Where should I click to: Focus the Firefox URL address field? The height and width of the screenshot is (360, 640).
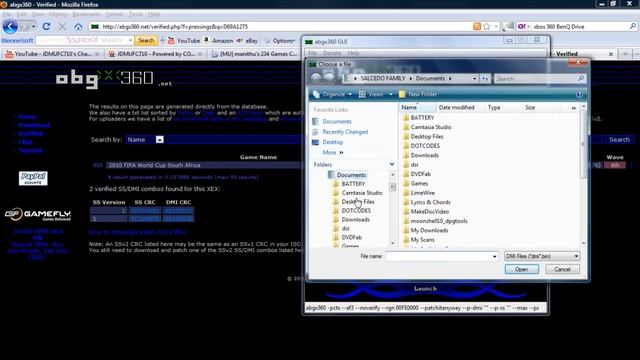(x=282, y=27)
